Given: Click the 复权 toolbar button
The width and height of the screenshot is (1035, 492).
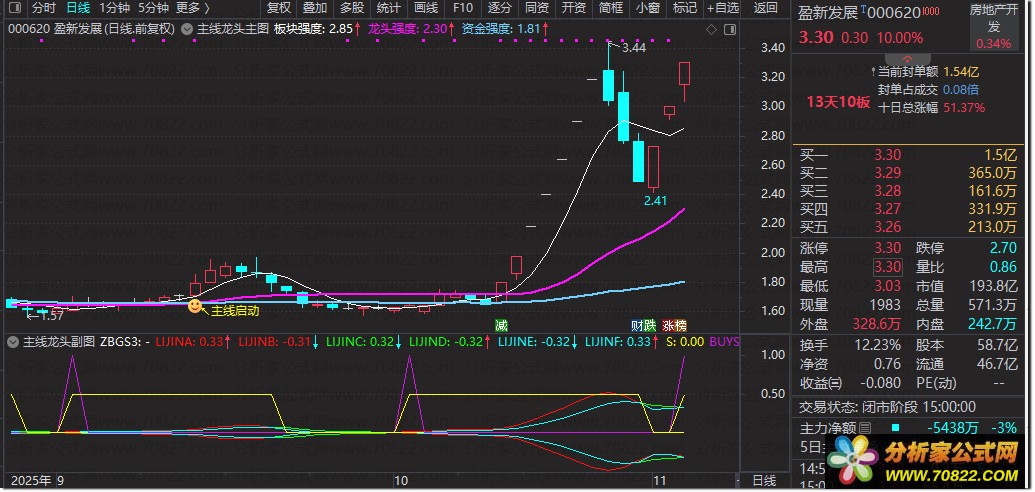Looking at the screenshot, I should [x=279, y=9].
